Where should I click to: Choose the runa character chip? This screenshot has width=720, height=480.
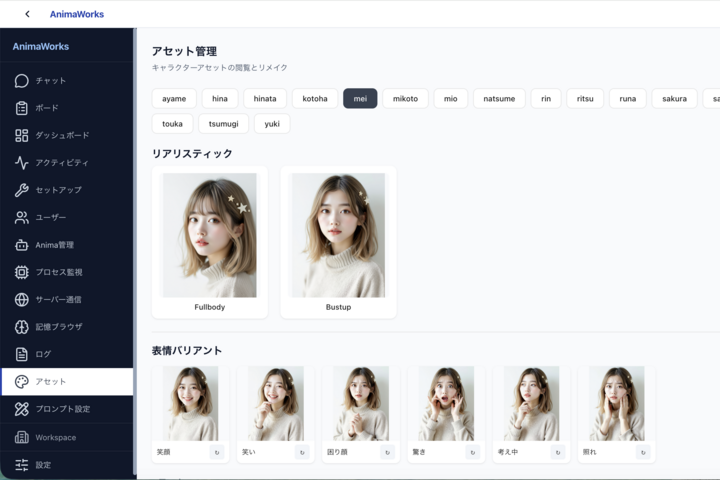tap(628, 98)
